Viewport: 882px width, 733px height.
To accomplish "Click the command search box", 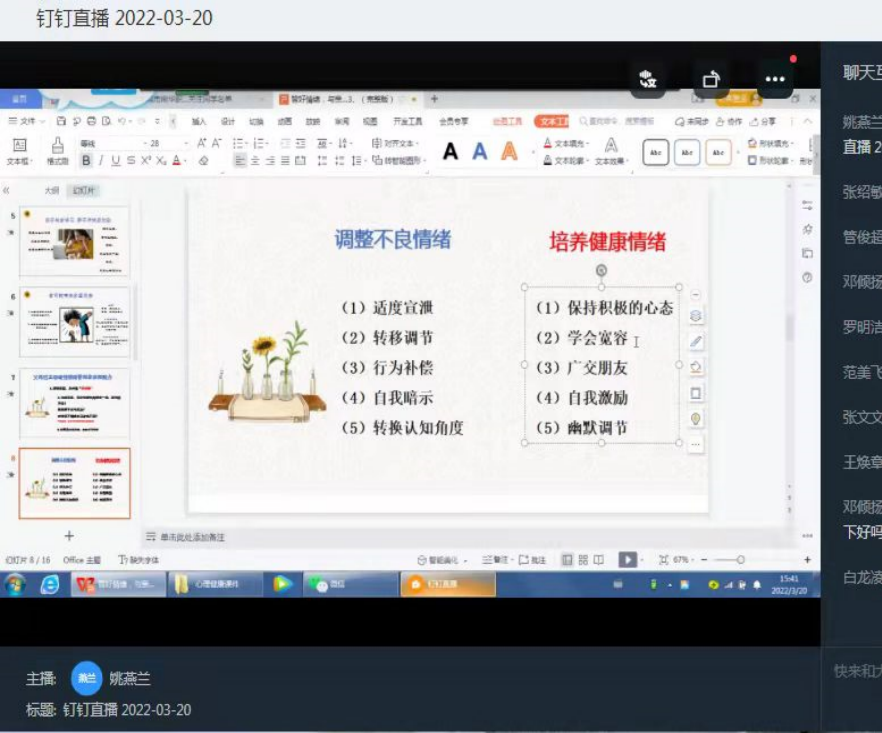I will point(616,122).
